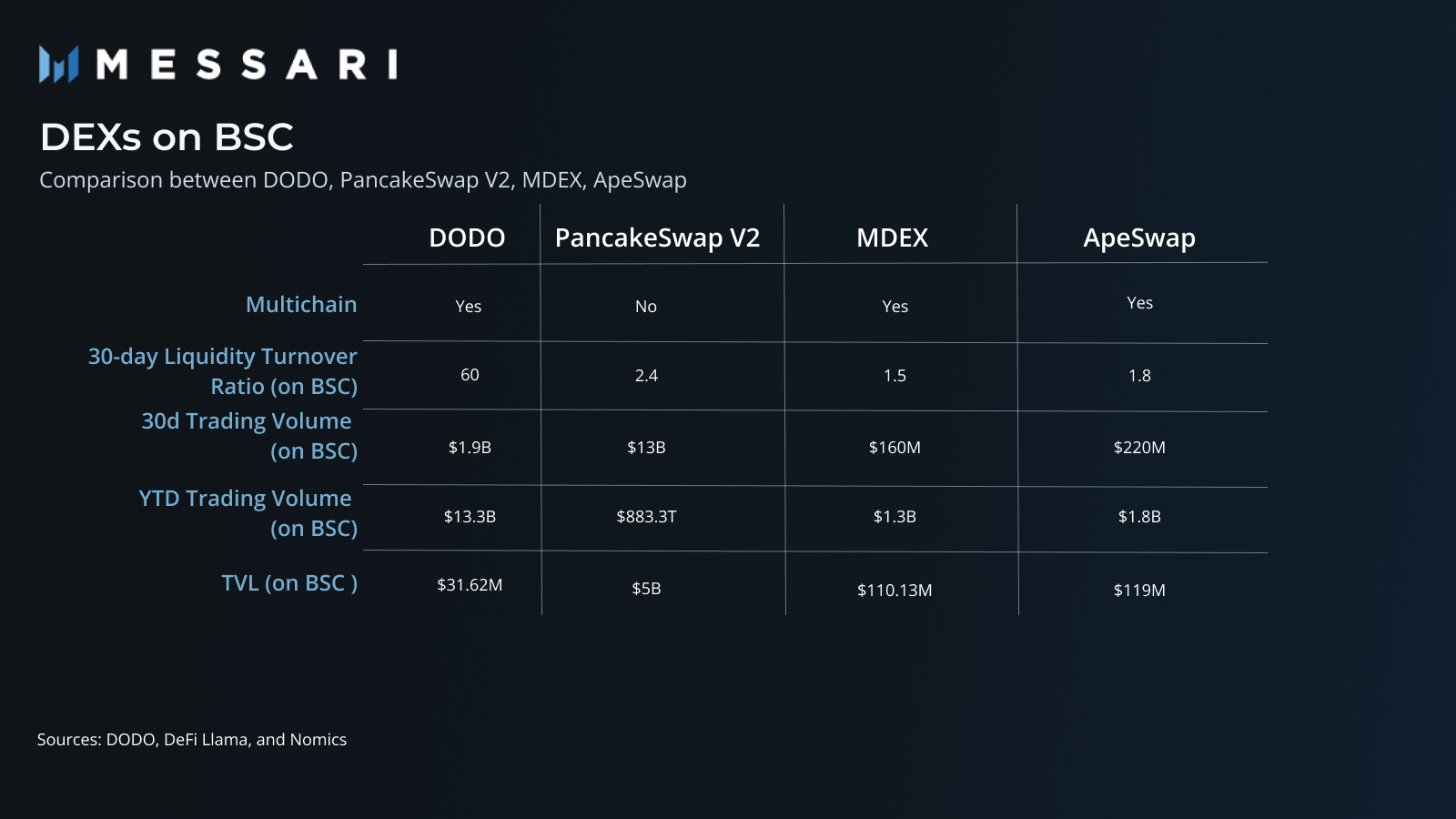Screen dimensions: 1456x819
Task: Click the MESSARI wordmark text
Action: [x=247, y=65]
